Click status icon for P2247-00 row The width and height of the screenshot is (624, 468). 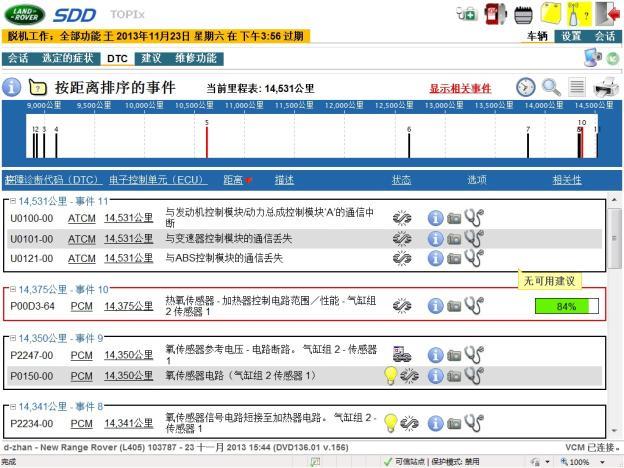coord(402,354)
